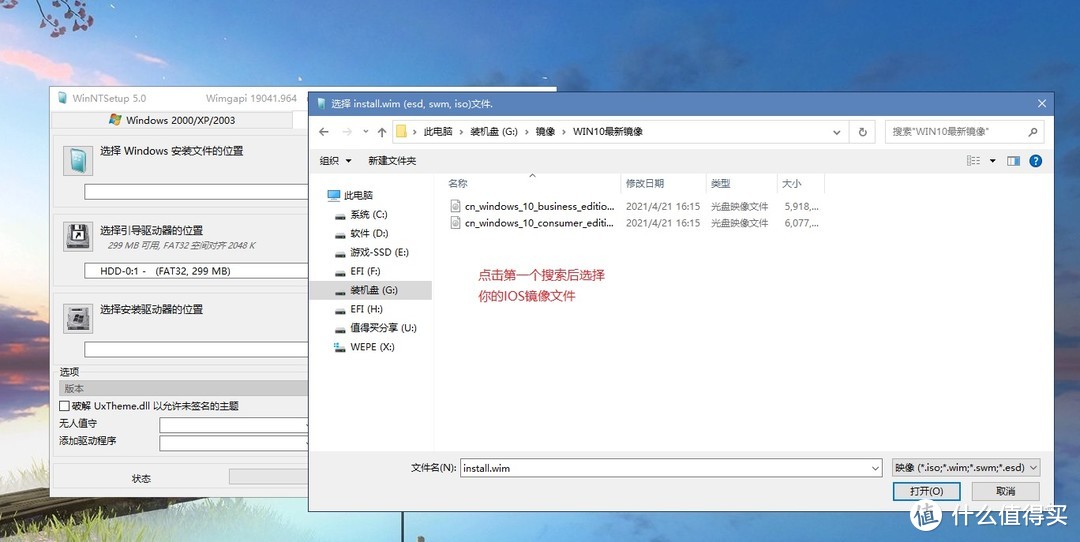Select 软件 (D:) drive

[361, 233]
